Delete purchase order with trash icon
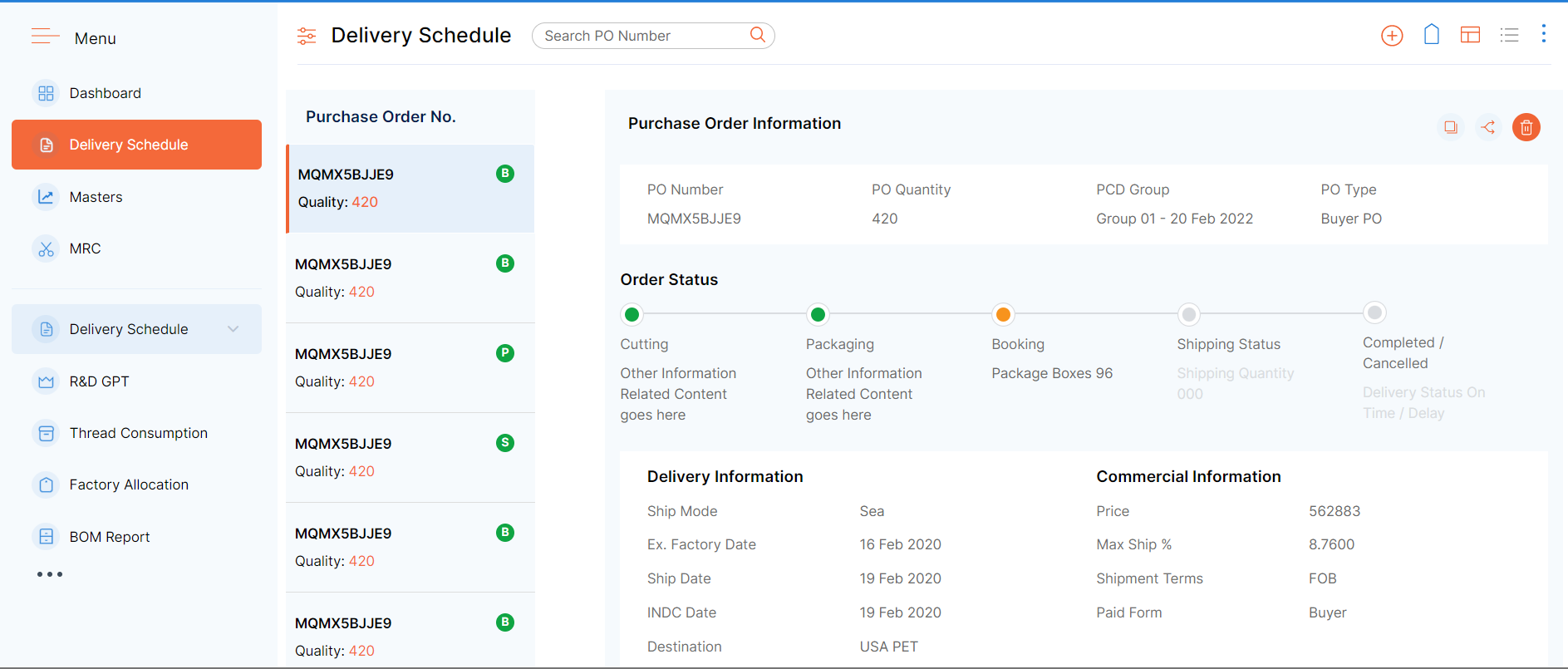The image size is (1568, 669). tap(1526, 127)
